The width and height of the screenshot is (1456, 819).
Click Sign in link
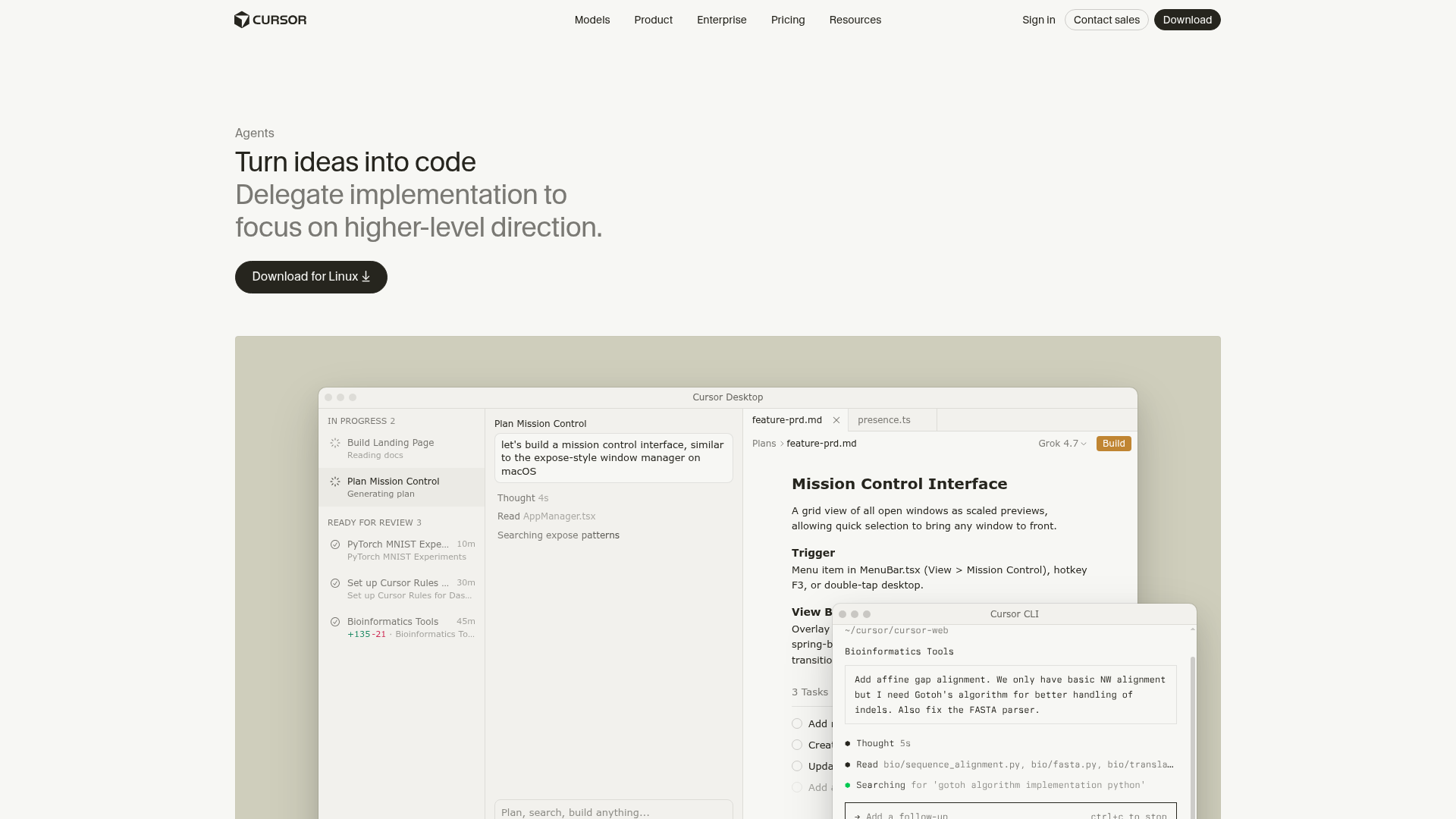point(1039,20)
